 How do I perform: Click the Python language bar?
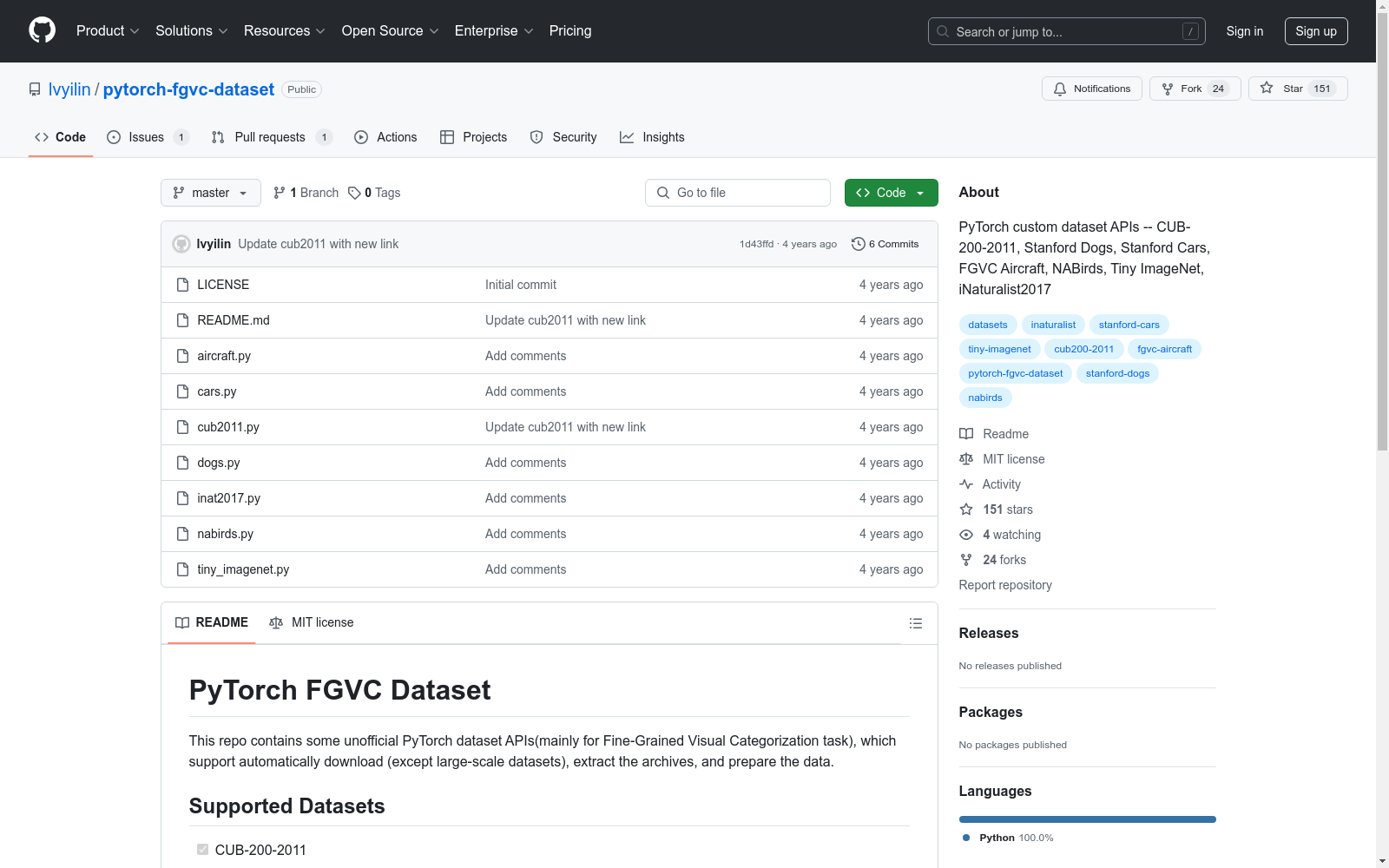pos(1087,819)
